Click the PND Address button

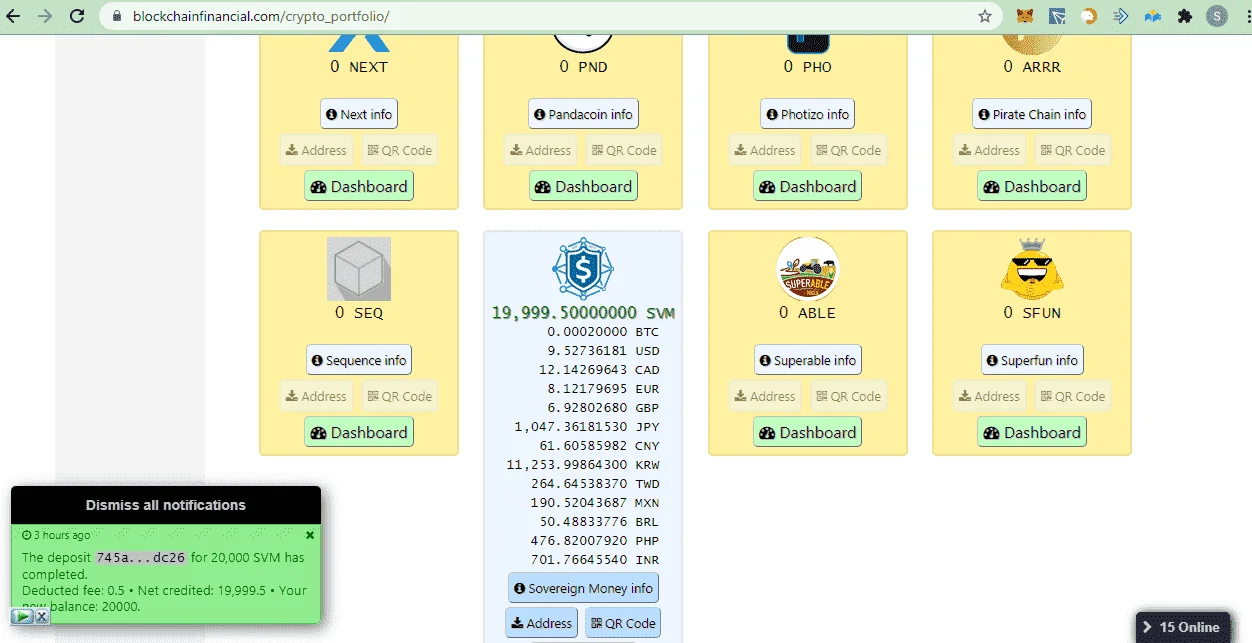pos(541,150)
